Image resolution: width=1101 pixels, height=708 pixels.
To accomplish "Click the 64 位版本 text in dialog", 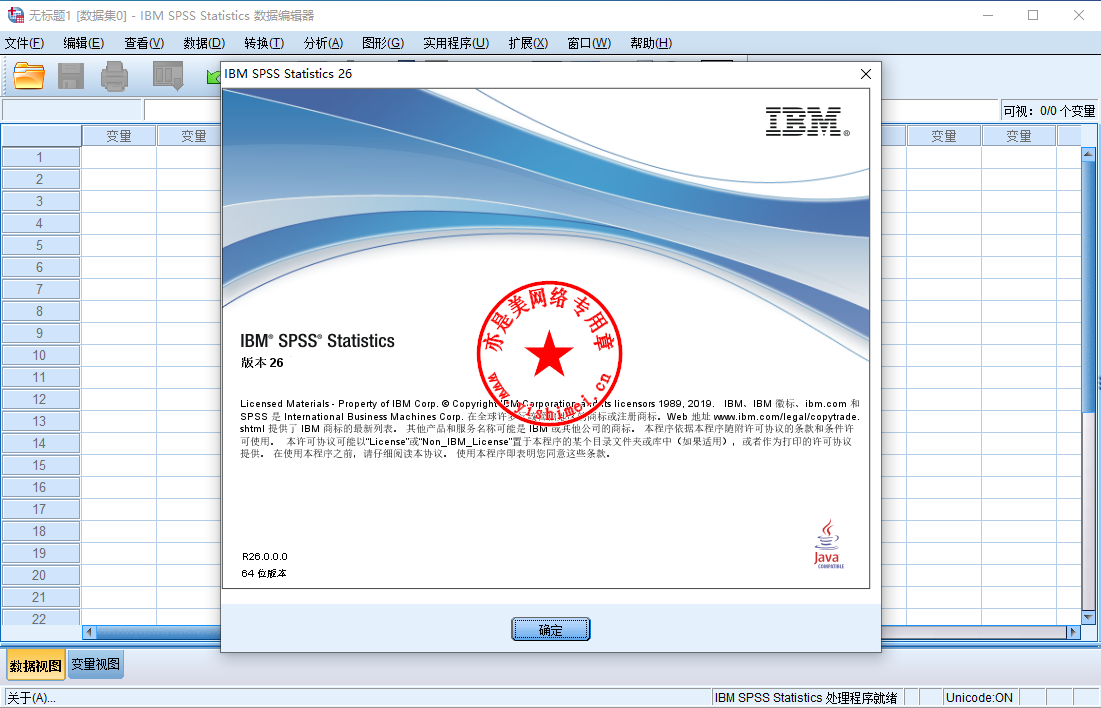I will point(264,573).
